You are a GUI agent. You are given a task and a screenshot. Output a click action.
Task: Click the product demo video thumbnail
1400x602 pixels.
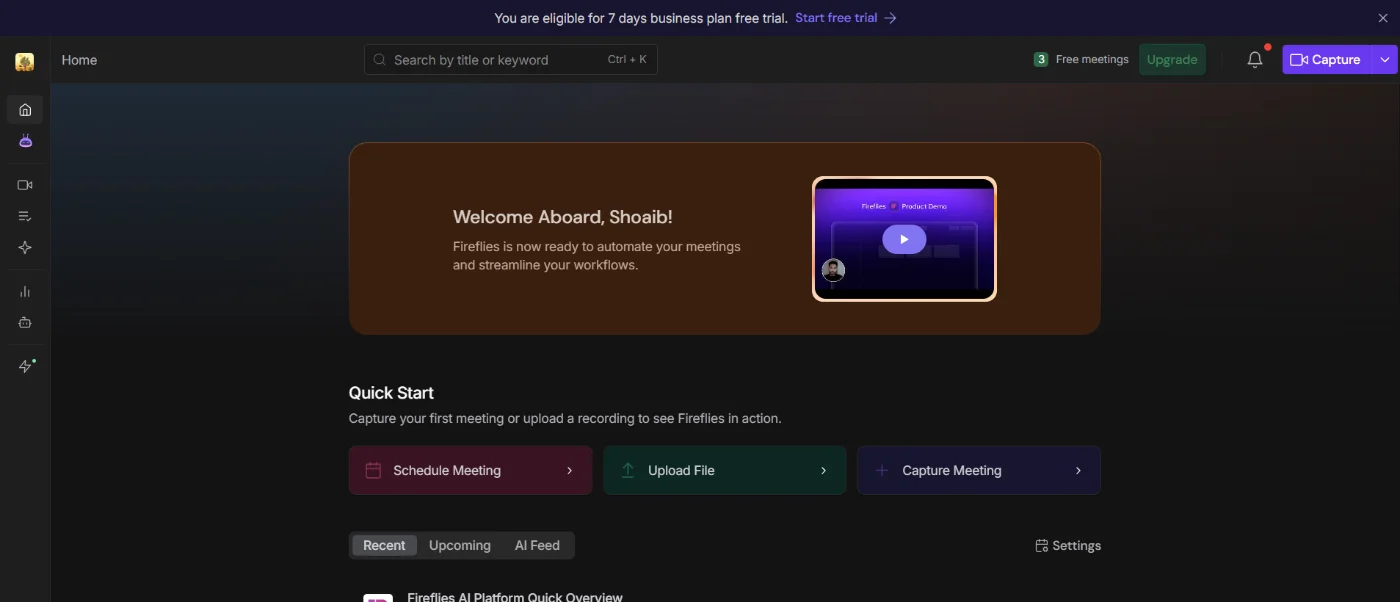click(904, 239)
